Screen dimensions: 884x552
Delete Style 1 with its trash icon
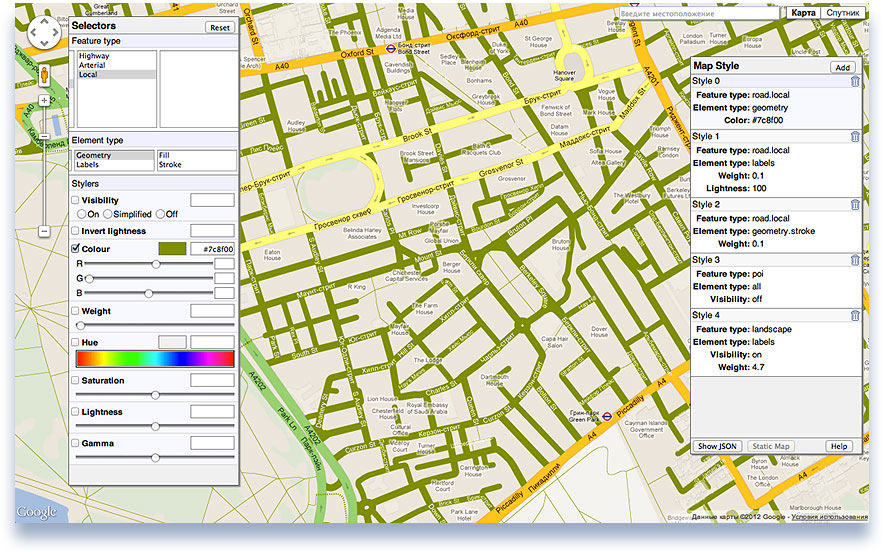coord(855,136)
